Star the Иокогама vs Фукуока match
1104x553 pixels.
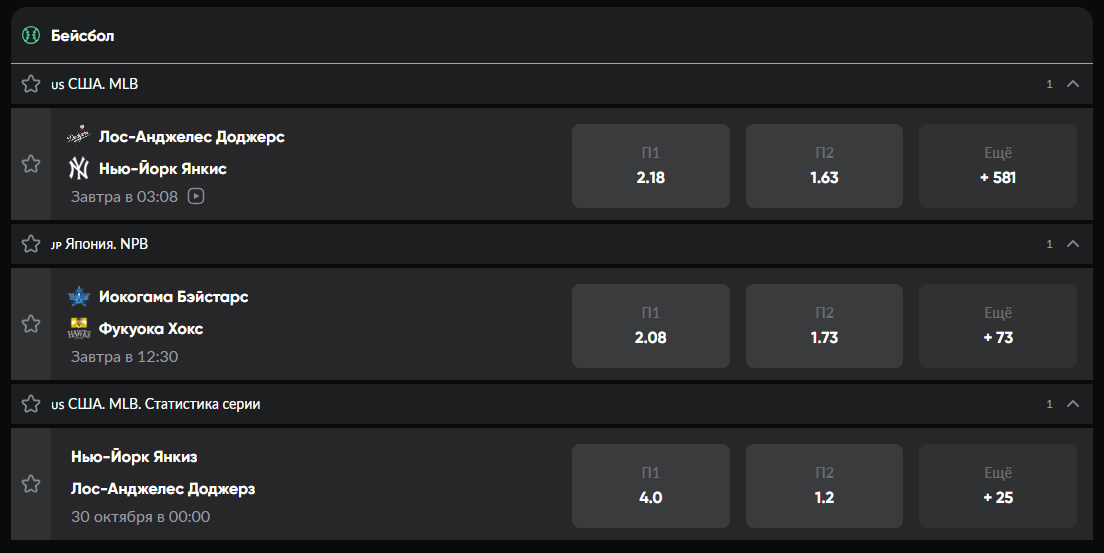pos(31,324)
